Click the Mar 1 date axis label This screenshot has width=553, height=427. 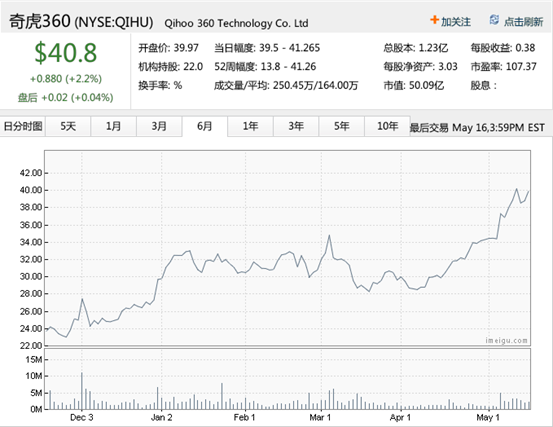pyautogui.click(x=320, y=417)
